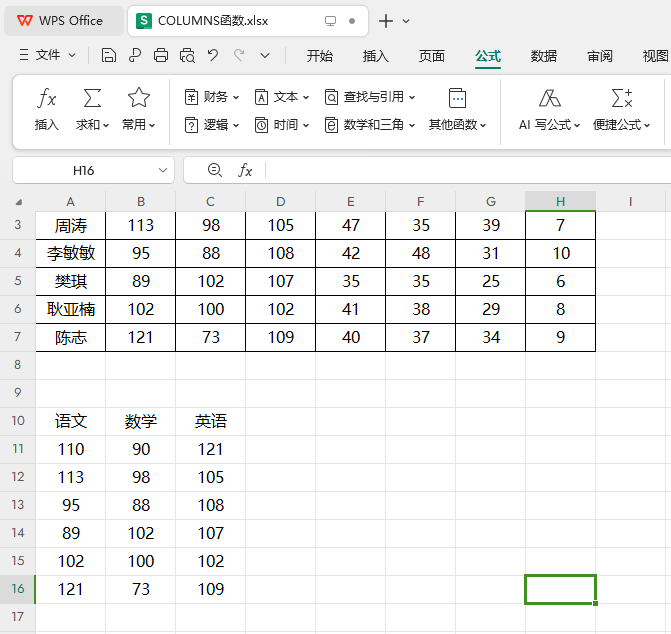The height and width of the screenshot is (634, 671).
Task: Open the Text functions dropdown
Action: tap(282, 97)
